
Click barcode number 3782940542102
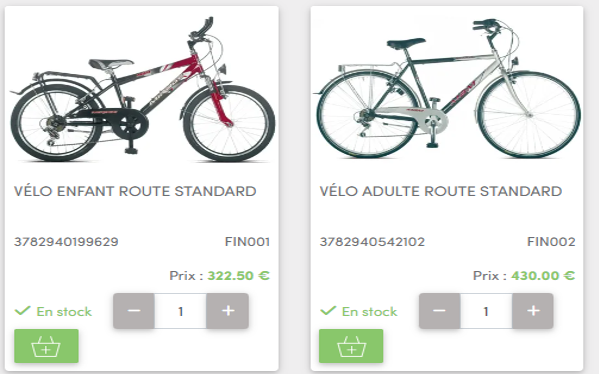pyautogui.click(x=372, y=242)
